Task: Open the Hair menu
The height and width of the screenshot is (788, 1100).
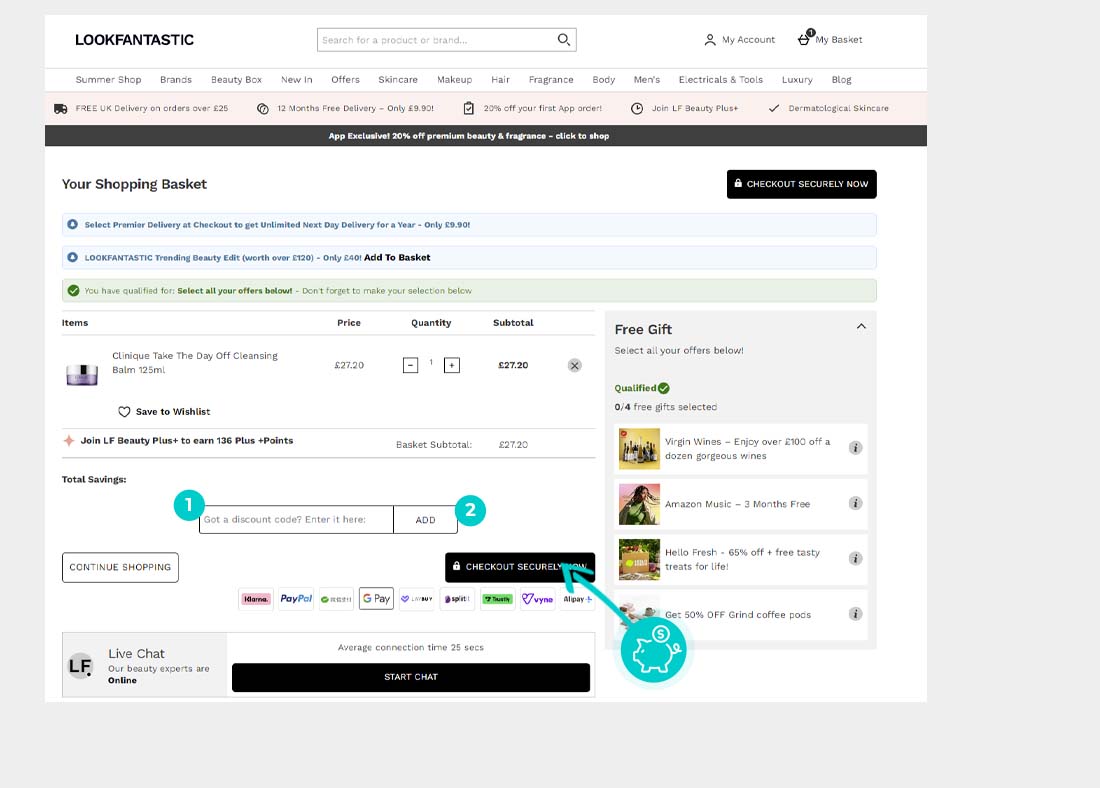Action: pyautogui.click(x=500, y=80)
